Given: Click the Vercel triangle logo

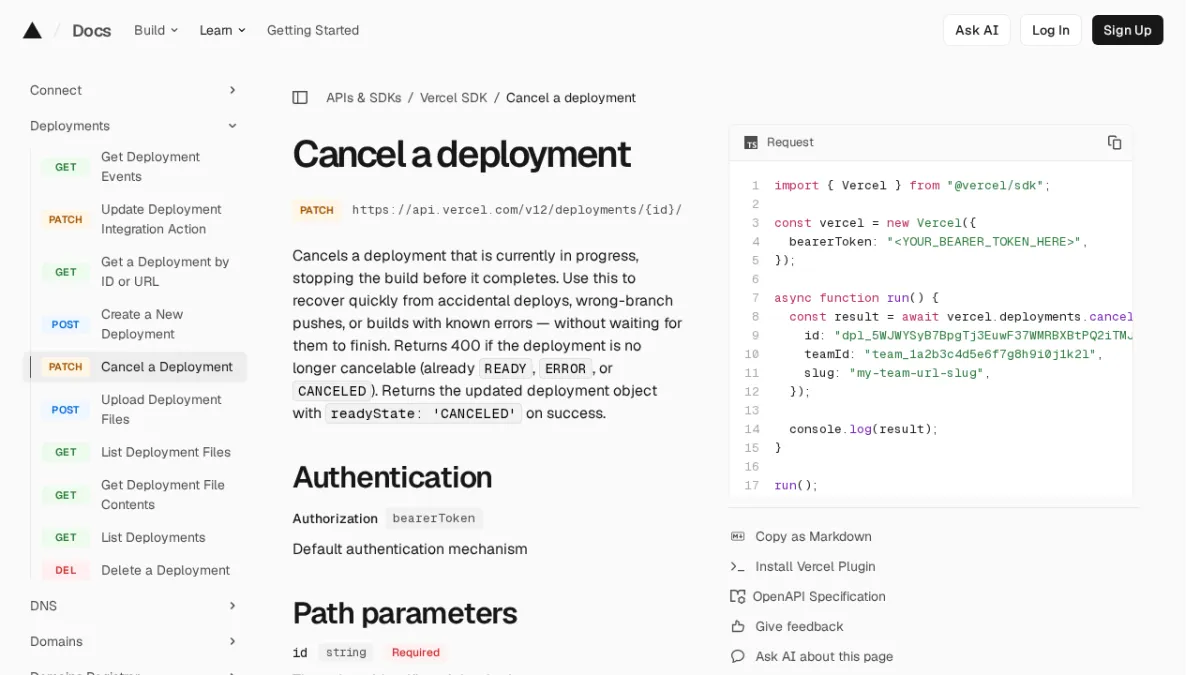Looking at the screenshot, I should (32, 30).
